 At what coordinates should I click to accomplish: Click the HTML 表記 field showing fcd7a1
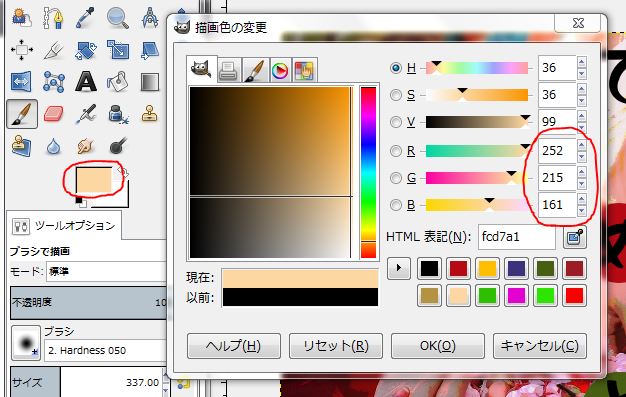click(516, 237)
